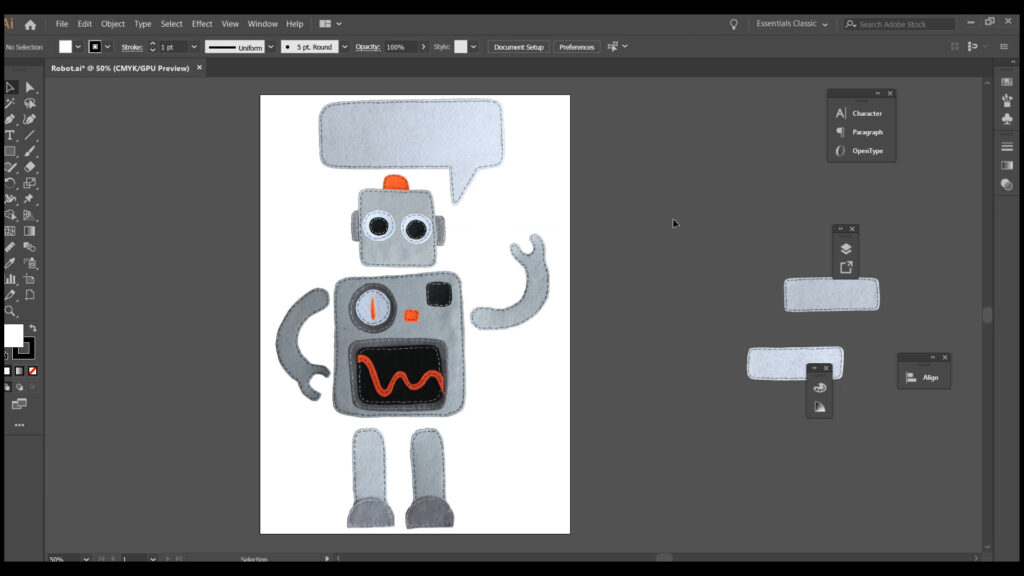This screenshot has height=576, width=1024.
Task: Click the Document Setup button
Action: click(518, 47)
